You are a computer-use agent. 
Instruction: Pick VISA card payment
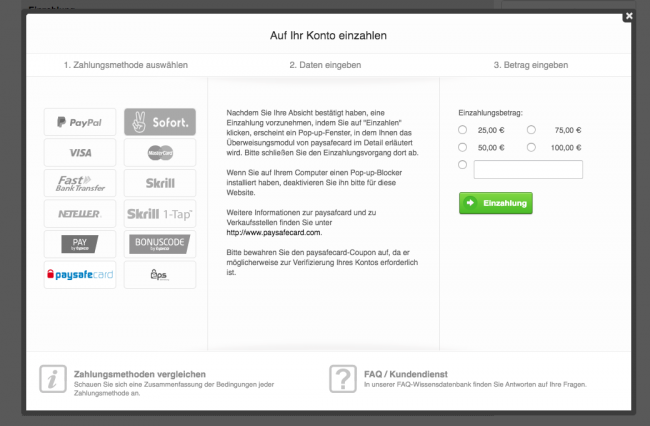80,153
